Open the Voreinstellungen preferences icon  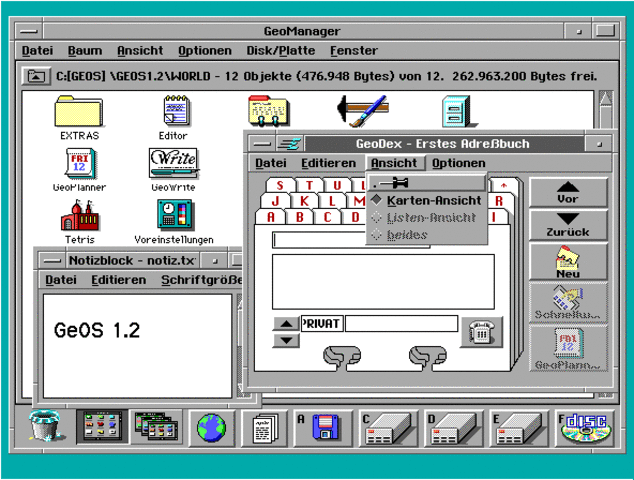click(175, 215)
